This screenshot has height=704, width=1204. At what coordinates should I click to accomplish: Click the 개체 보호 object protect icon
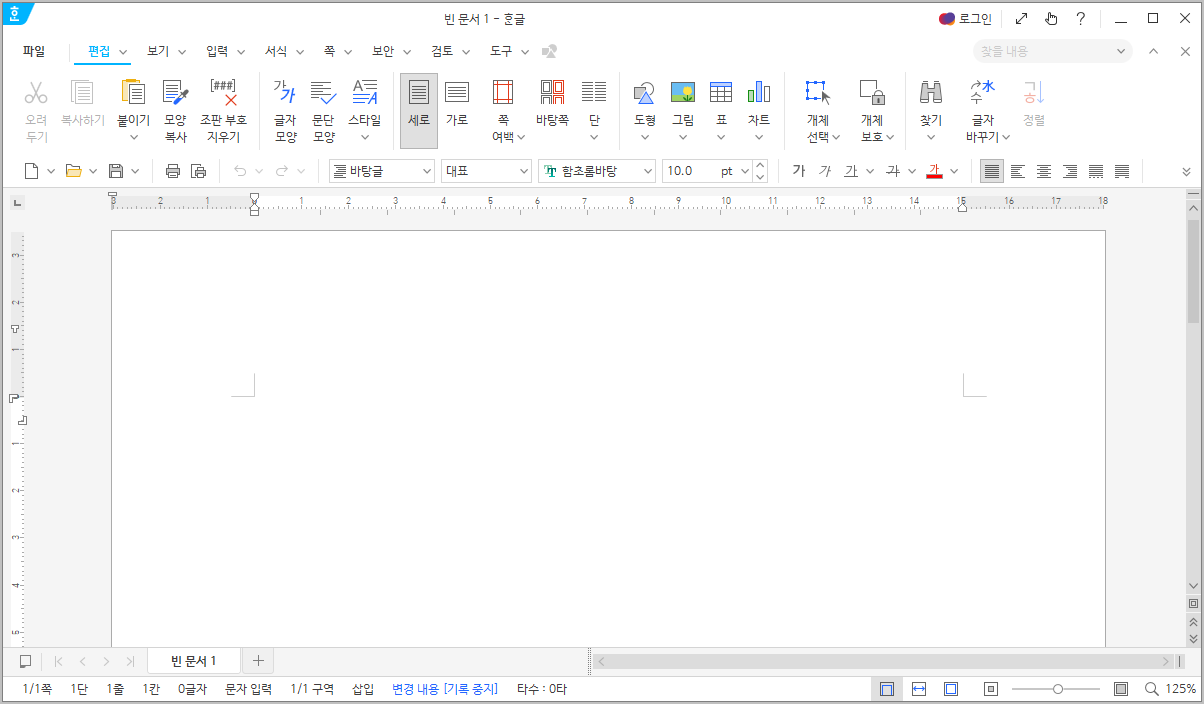point(872,93)
